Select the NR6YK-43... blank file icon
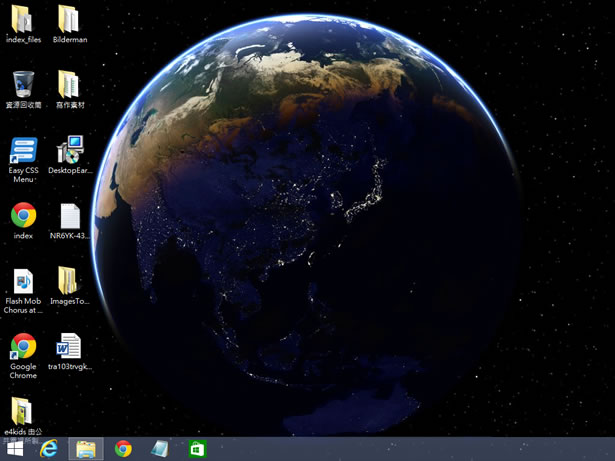The height and width of the screenshot is (461, 615). point(69,216)
